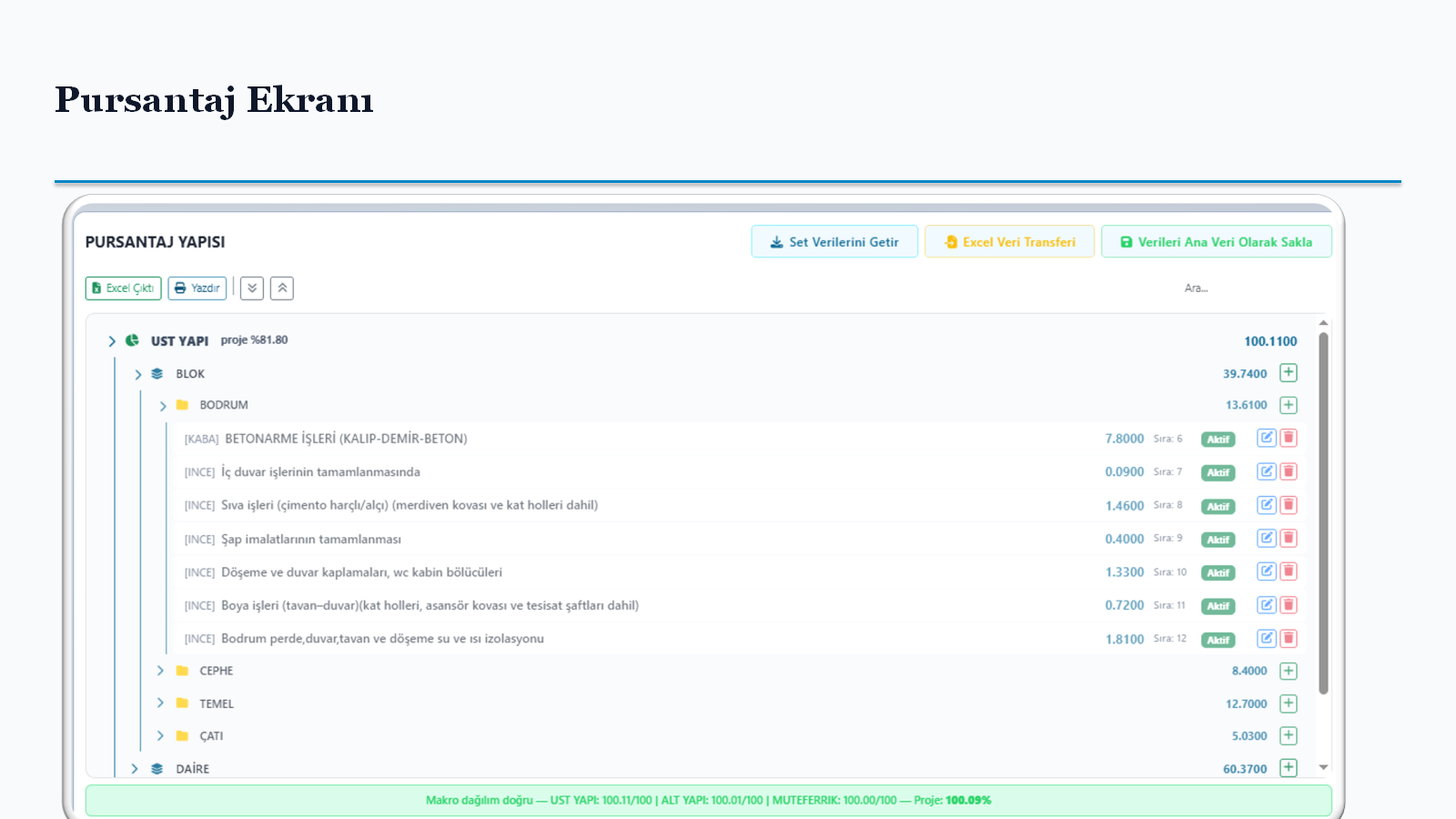Export with Excel Çıktı button

coord(124,288)
